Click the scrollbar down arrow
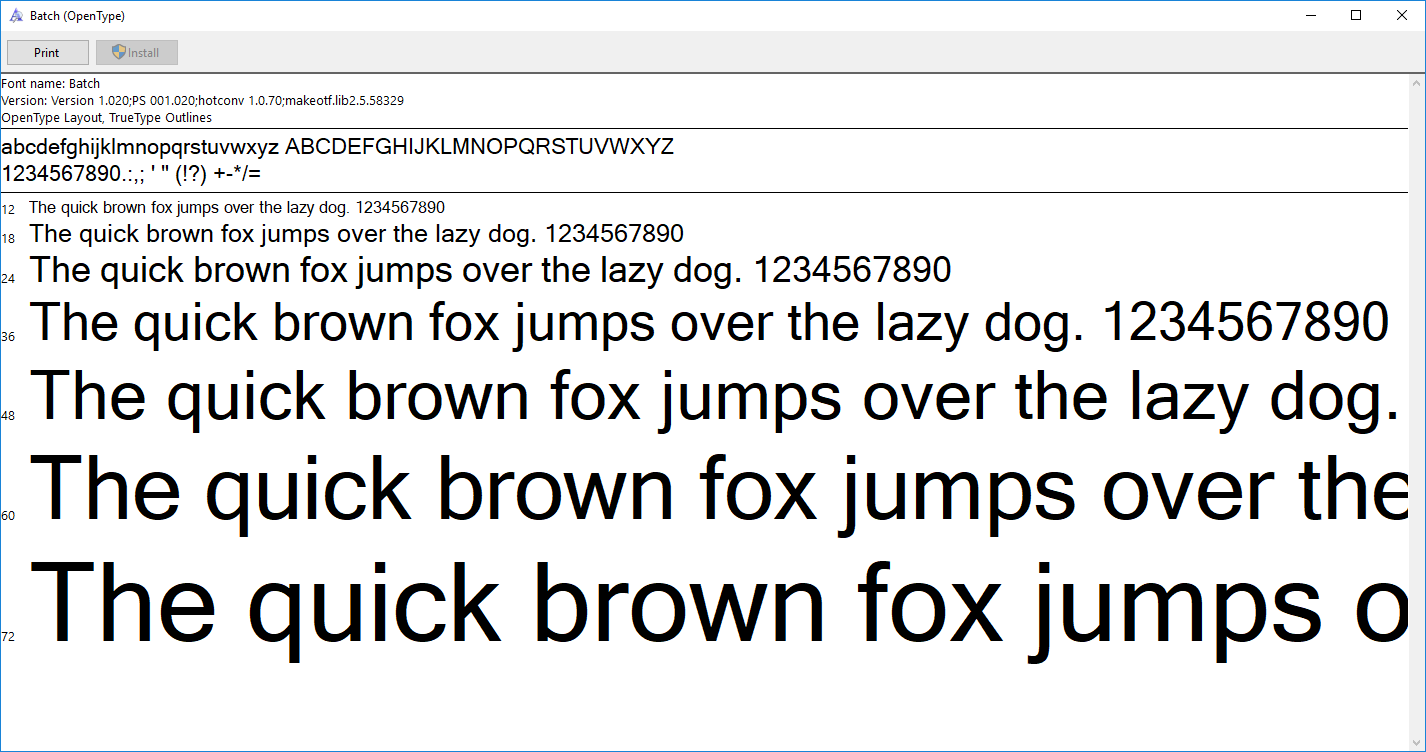 point(1418,740)
